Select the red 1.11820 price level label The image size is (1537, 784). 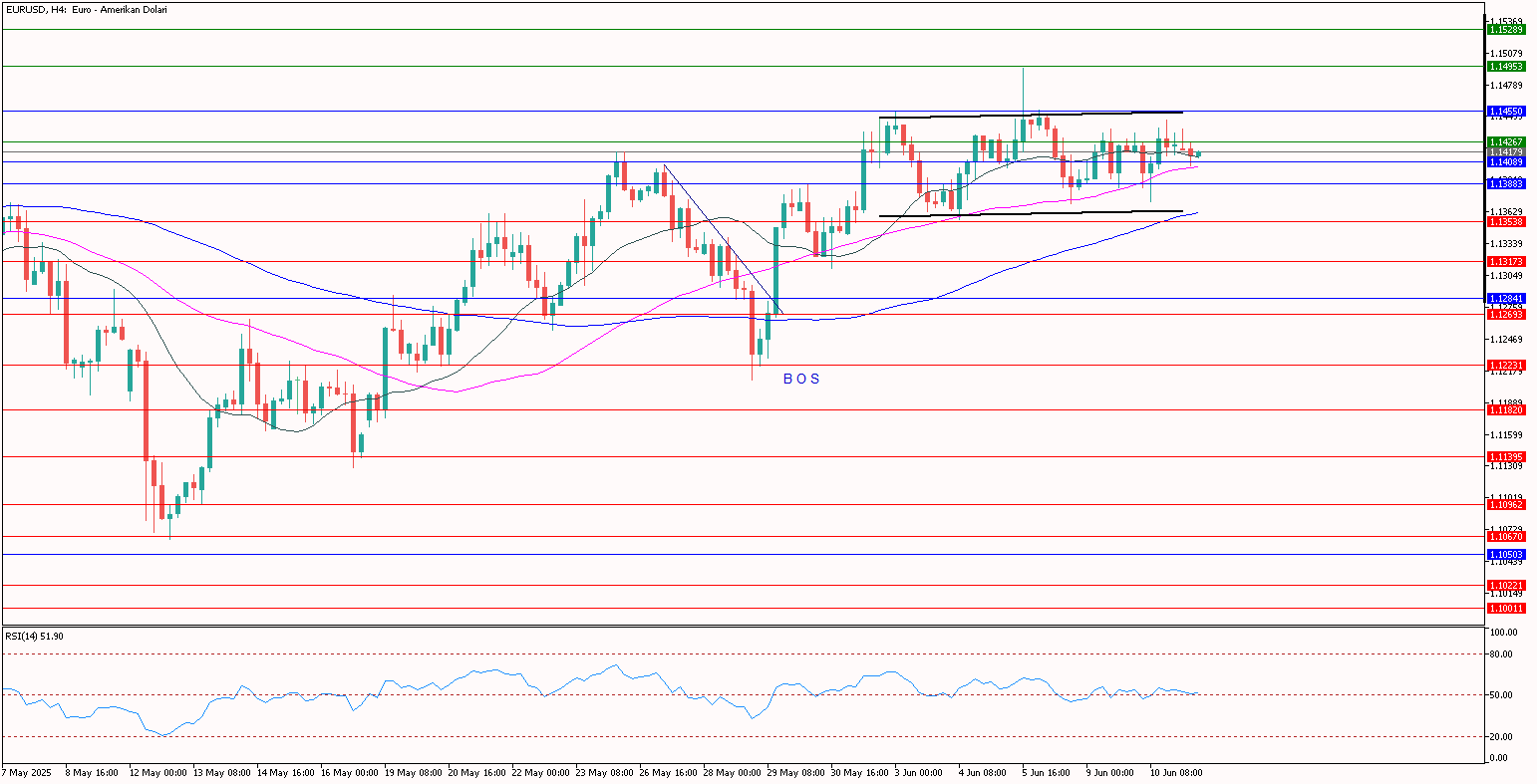pyautogui.click(x=1505, y=409)
